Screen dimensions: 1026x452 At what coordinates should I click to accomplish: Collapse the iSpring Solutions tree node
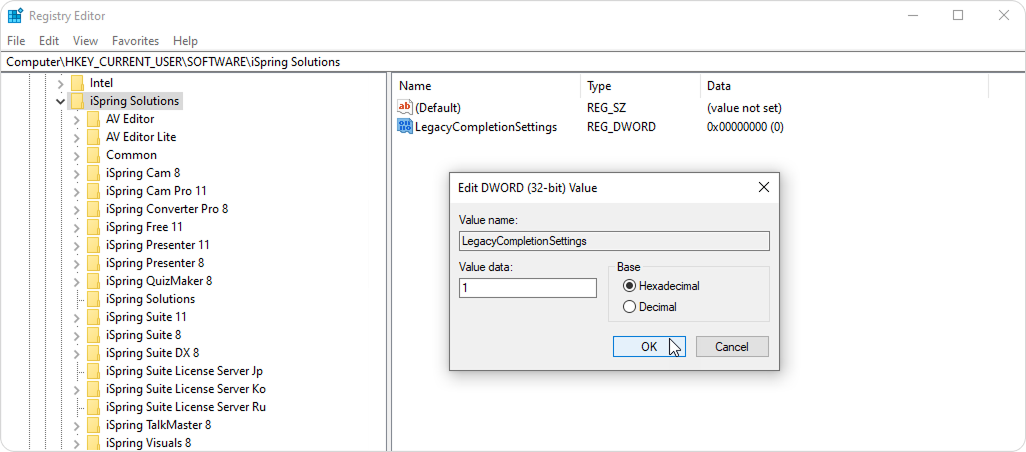(61, 101)
